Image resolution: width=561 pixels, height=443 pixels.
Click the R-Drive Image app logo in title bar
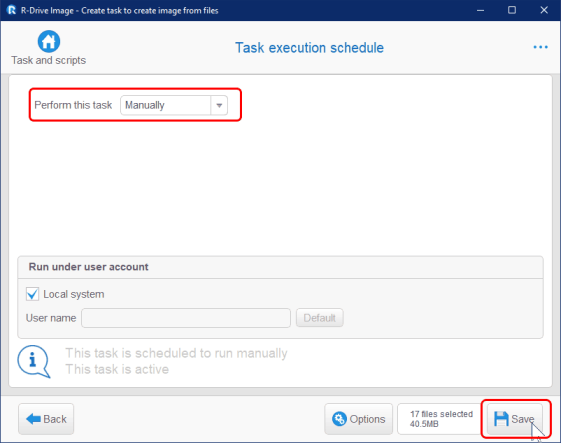point(11,10)
